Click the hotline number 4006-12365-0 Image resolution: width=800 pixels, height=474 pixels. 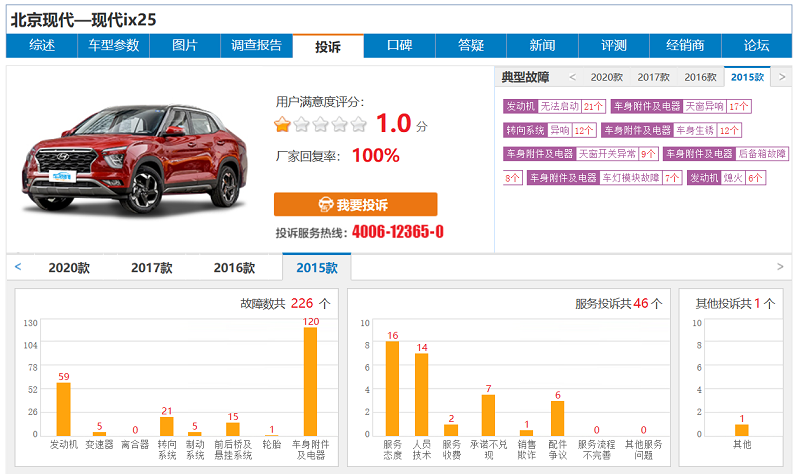click(x=397, y=232)
